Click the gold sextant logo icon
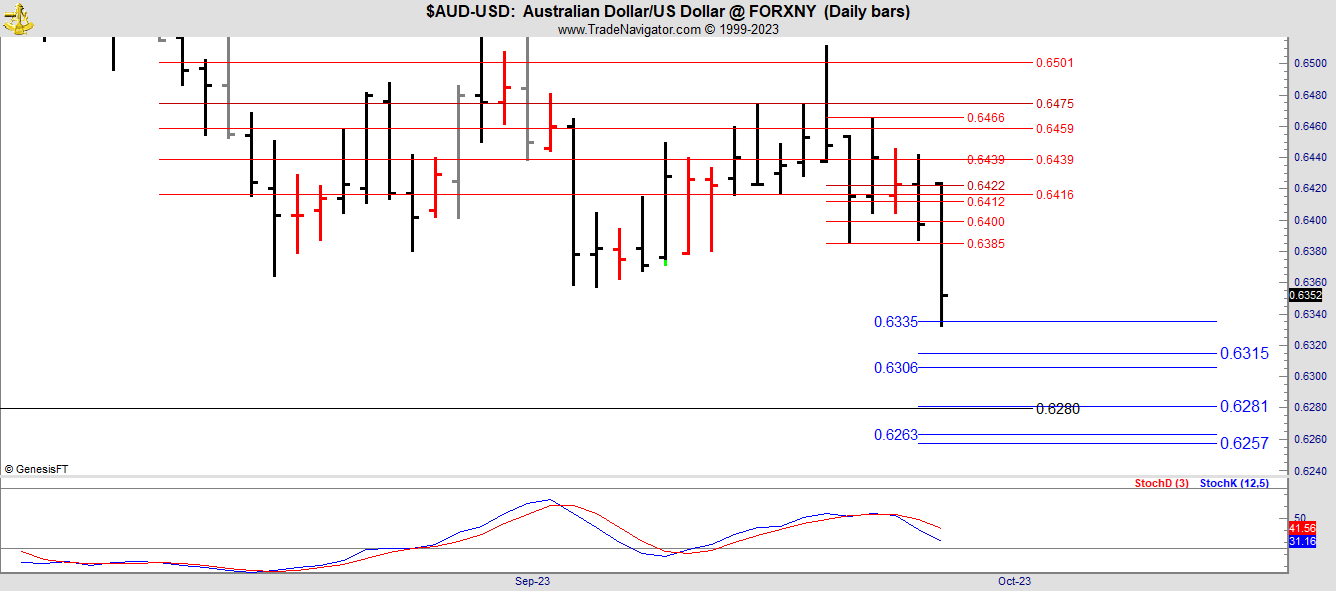The height and width of the screenshot is (591, 1336). click(18, 18)
